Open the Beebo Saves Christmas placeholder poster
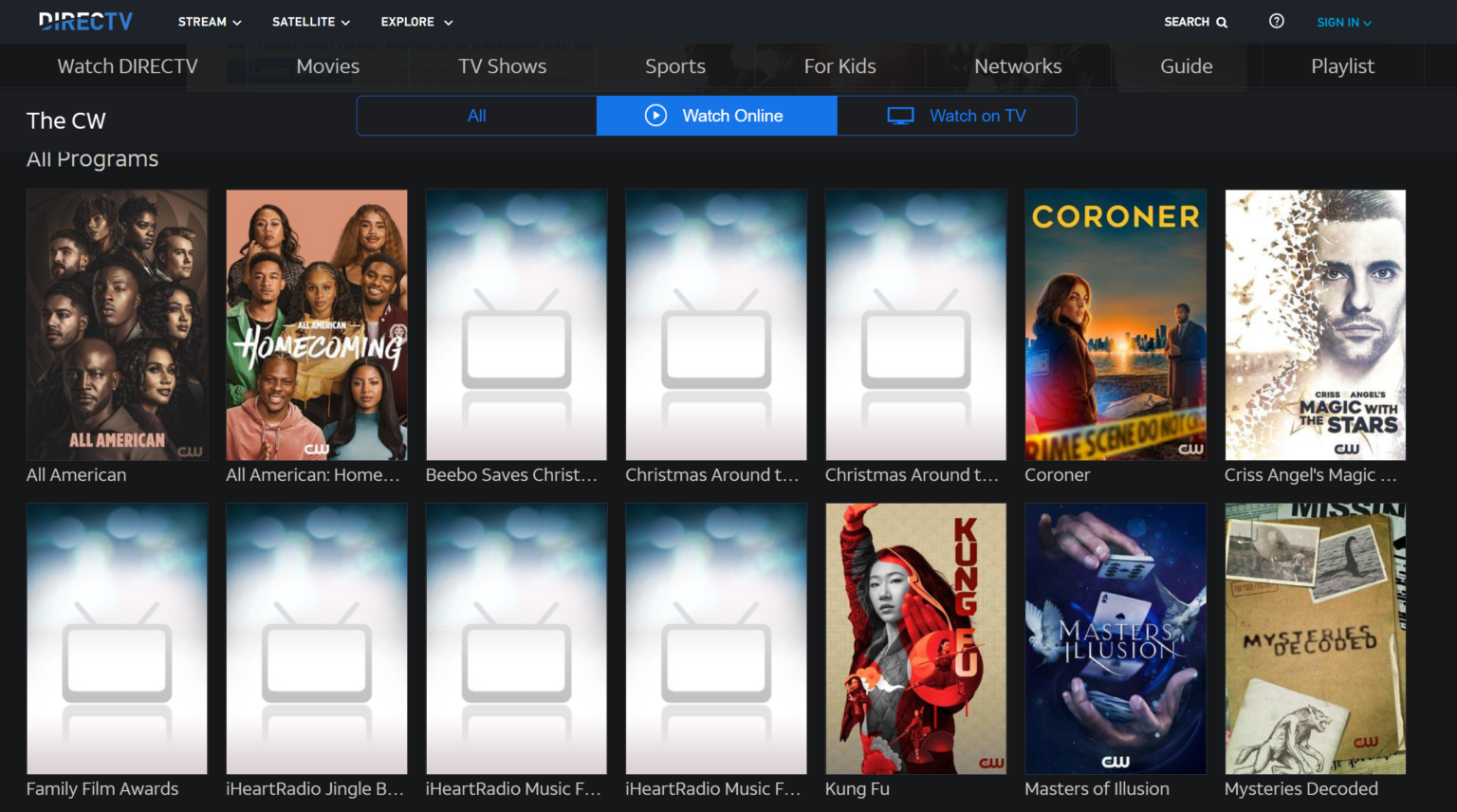Screen dimensions: 1457x812 (516, 324)
